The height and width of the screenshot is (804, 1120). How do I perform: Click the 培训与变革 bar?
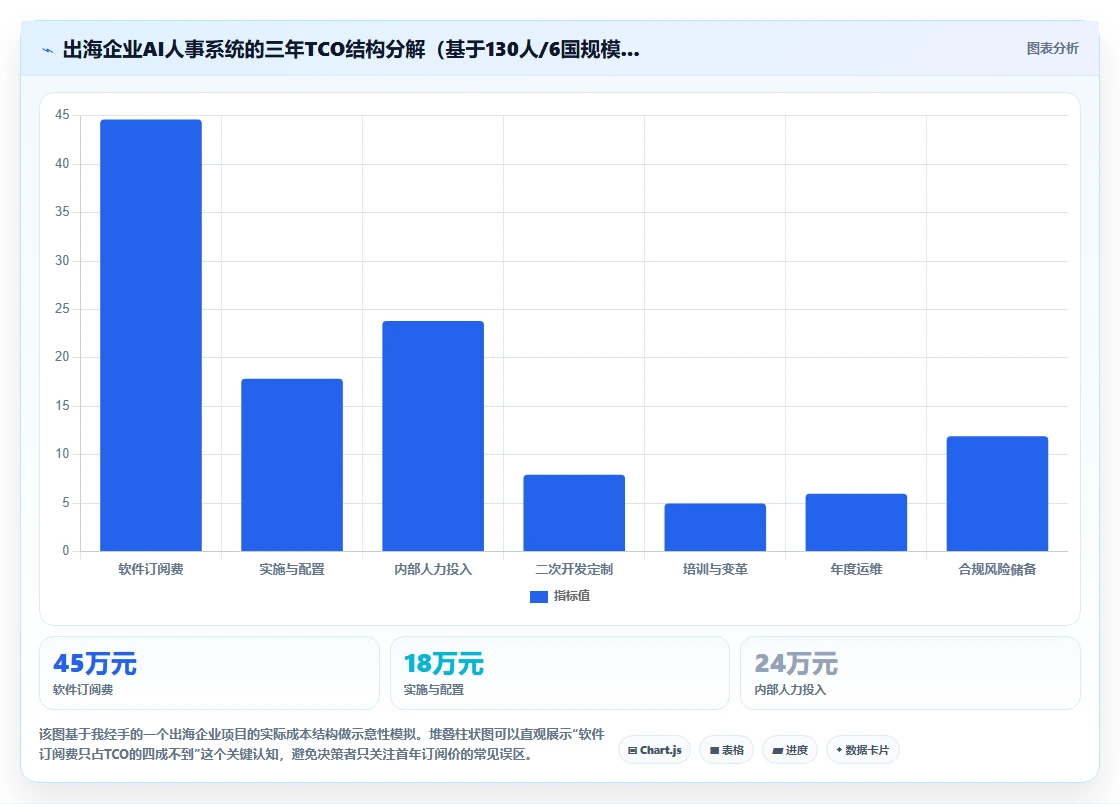(x=715, y=527)
